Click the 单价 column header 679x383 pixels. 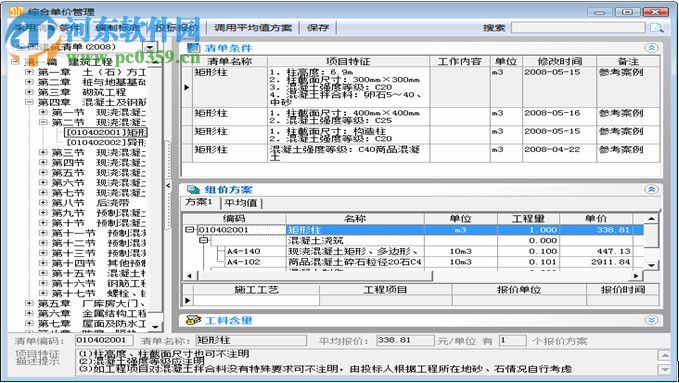click(x=596, y=218)
